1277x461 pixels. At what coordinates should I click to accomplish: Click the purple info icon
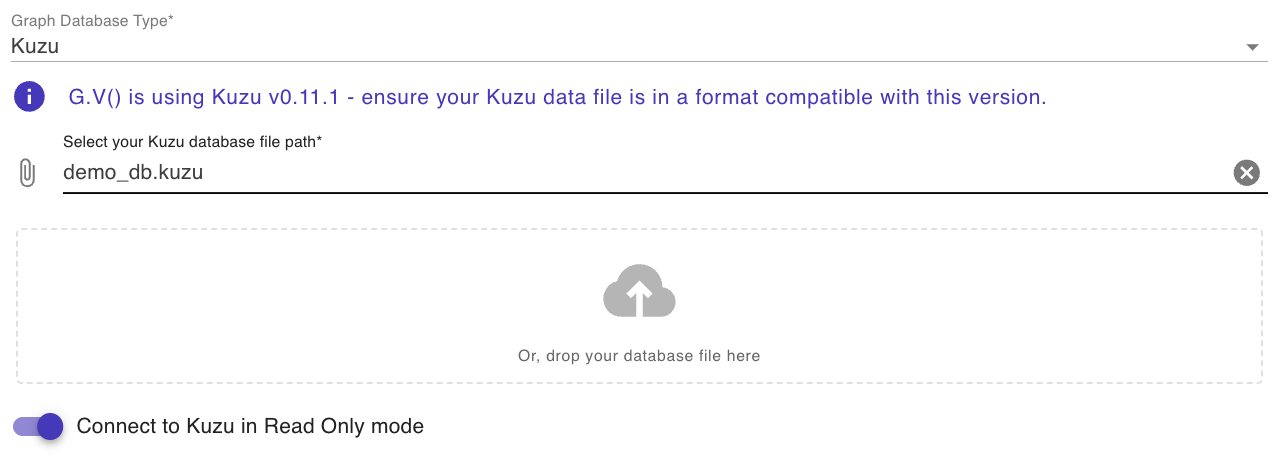point(30,97)
